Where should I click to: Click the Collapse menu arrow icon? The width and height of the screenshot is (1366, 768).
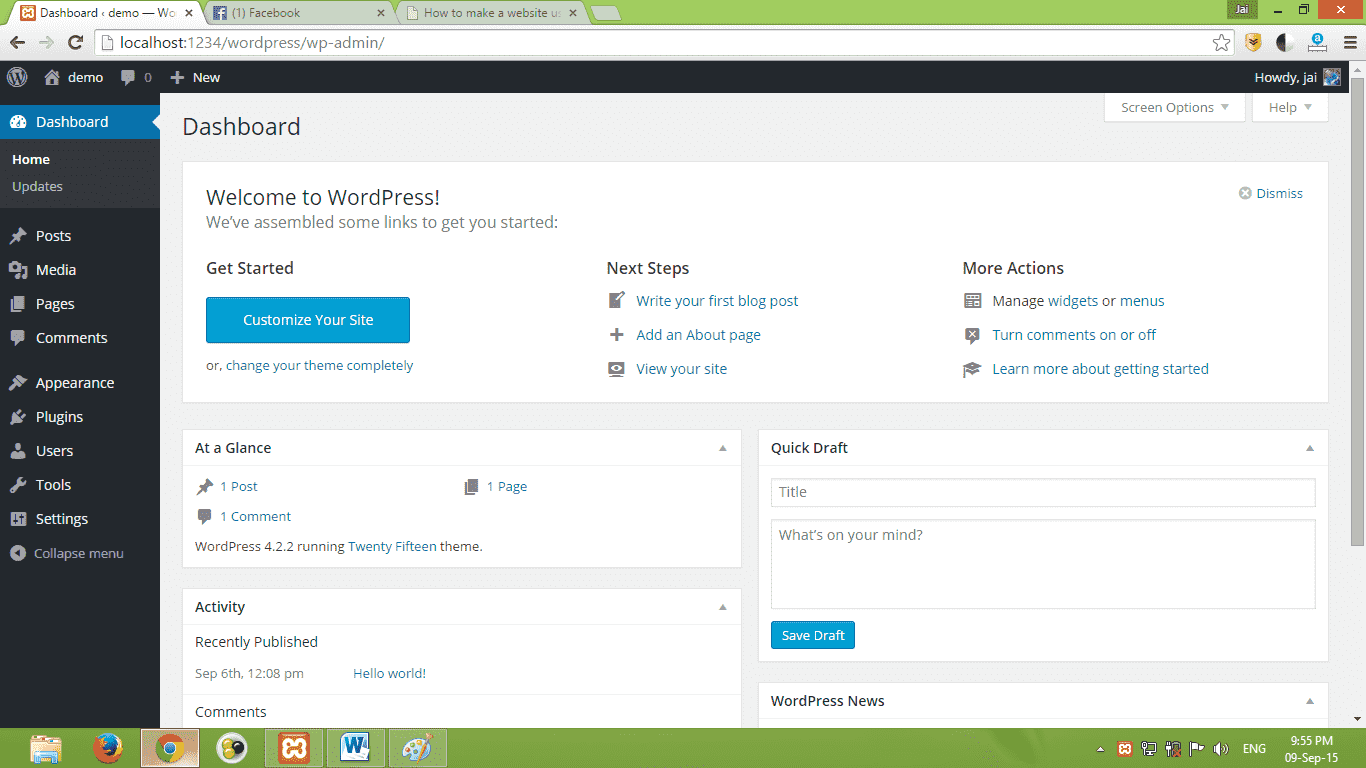pos(18,553)
